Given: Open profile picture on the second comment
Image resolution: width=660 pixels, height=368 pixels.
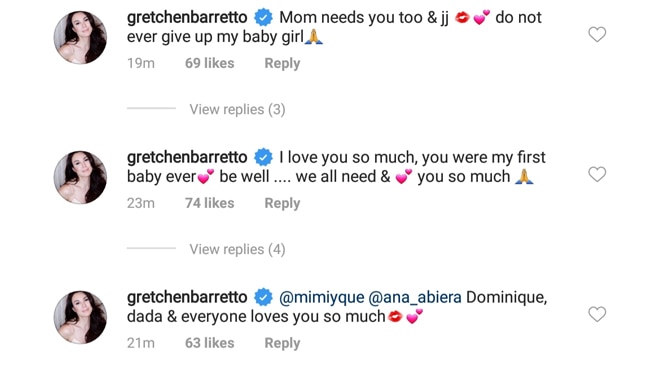Looking at the screenshot, I should (80, 177).
